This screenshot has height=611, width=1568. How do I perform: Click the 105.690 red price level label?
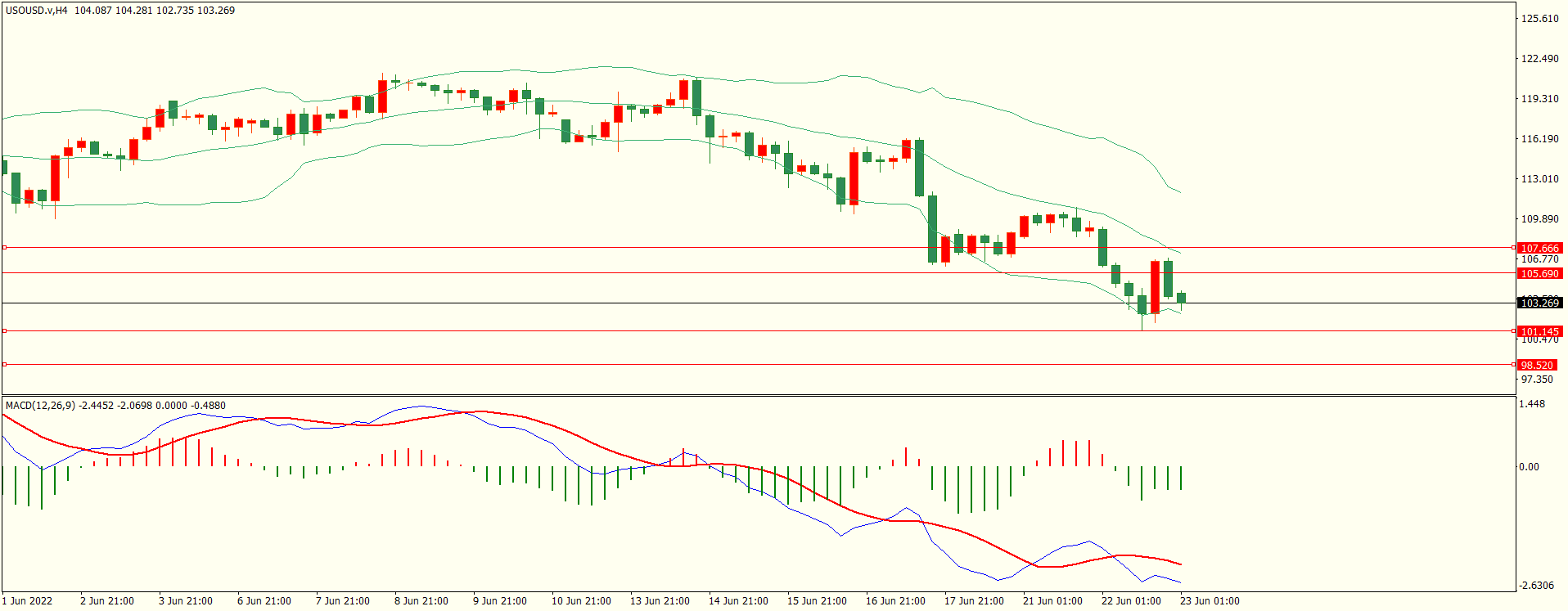click(1539, 273)
